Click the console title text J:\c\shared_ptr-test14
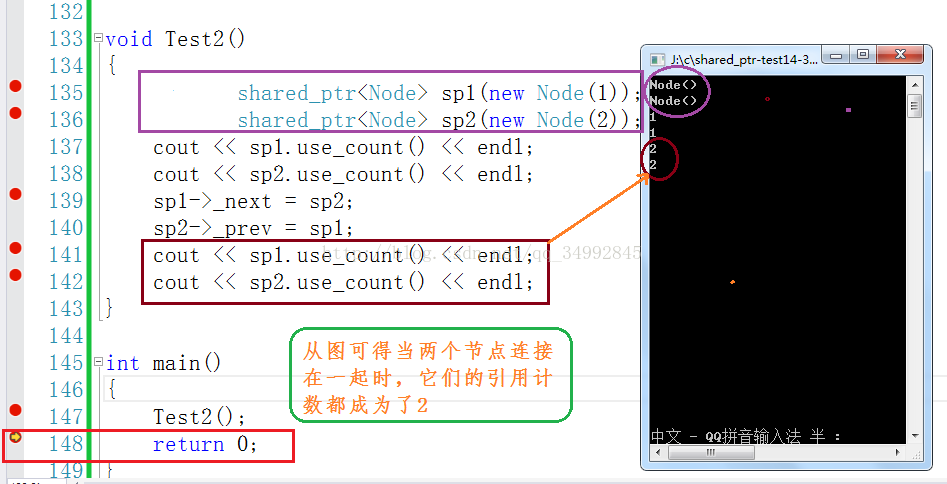This screenshot has height=484, width=947. coord(743,60)
